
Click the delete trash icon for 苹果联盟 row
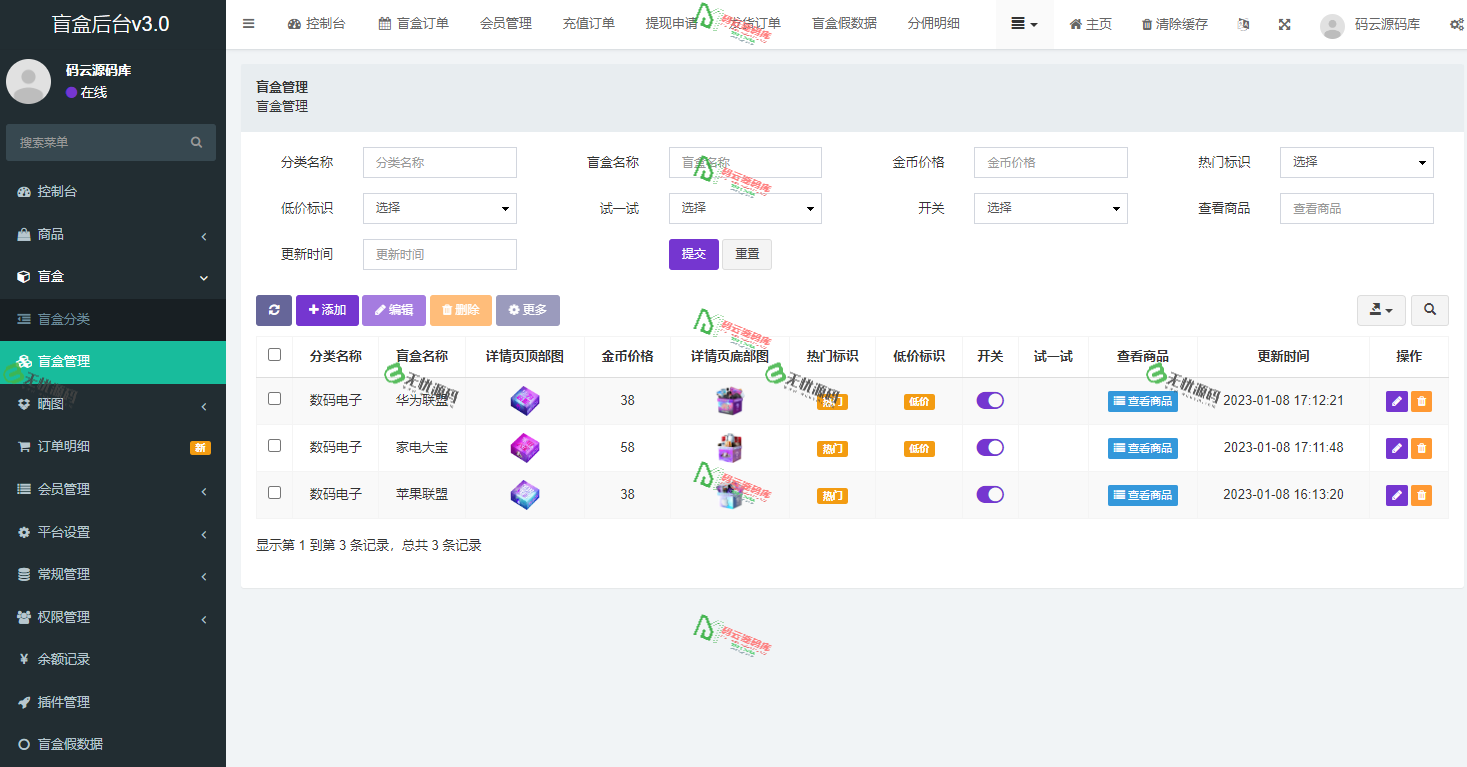point(1421,494)
